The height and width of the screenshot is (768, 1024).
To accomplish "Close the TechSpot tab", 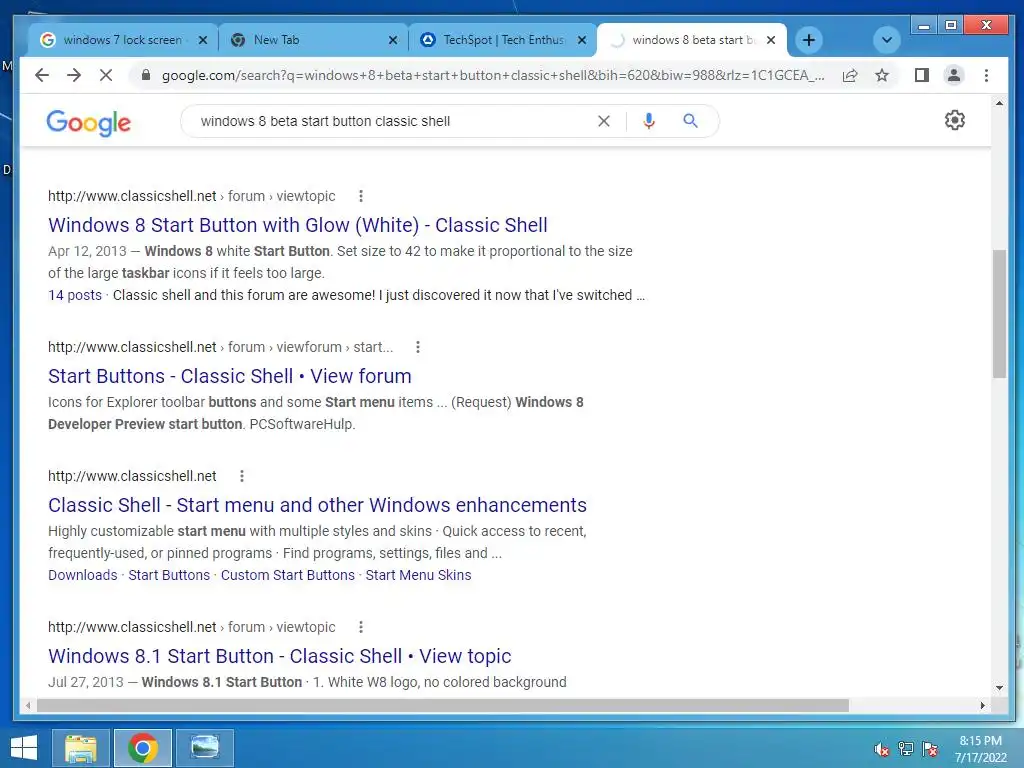I will click(x=582, y=40).
